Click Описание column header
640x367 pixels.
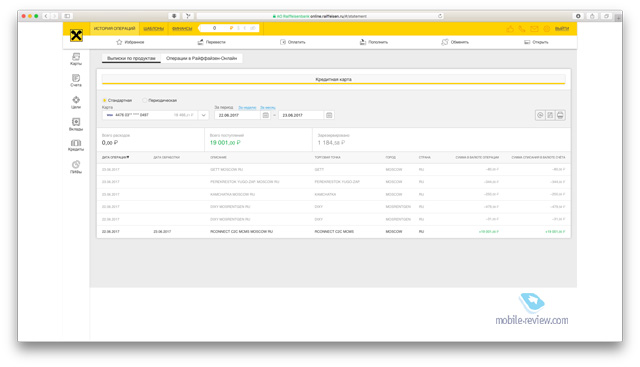(218, 157)
